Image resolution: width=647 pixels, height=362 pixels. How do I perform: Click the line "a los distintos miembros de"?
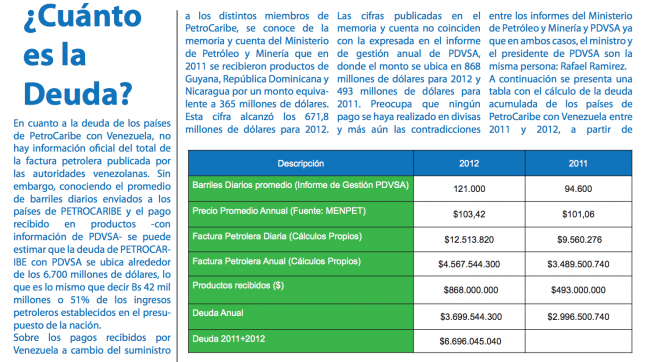257,16
